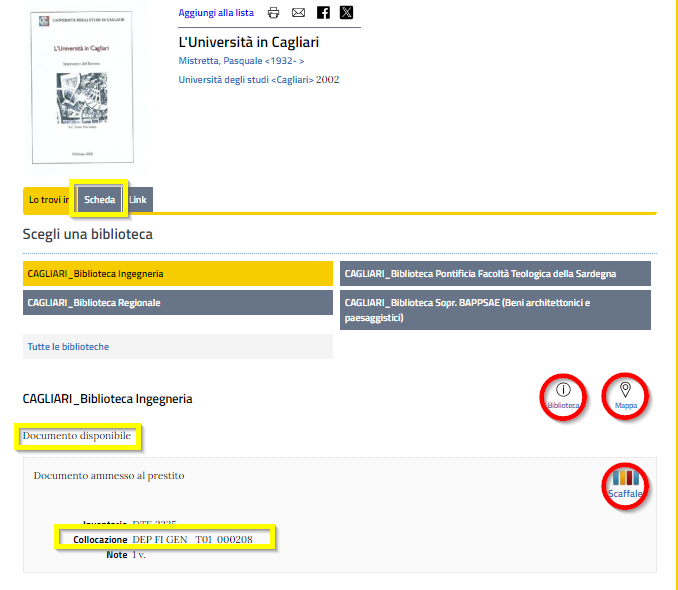The height and width of the screenshot is (590, 678).
Task: Click the book cover thumbnail
Action: click(81, 87)
